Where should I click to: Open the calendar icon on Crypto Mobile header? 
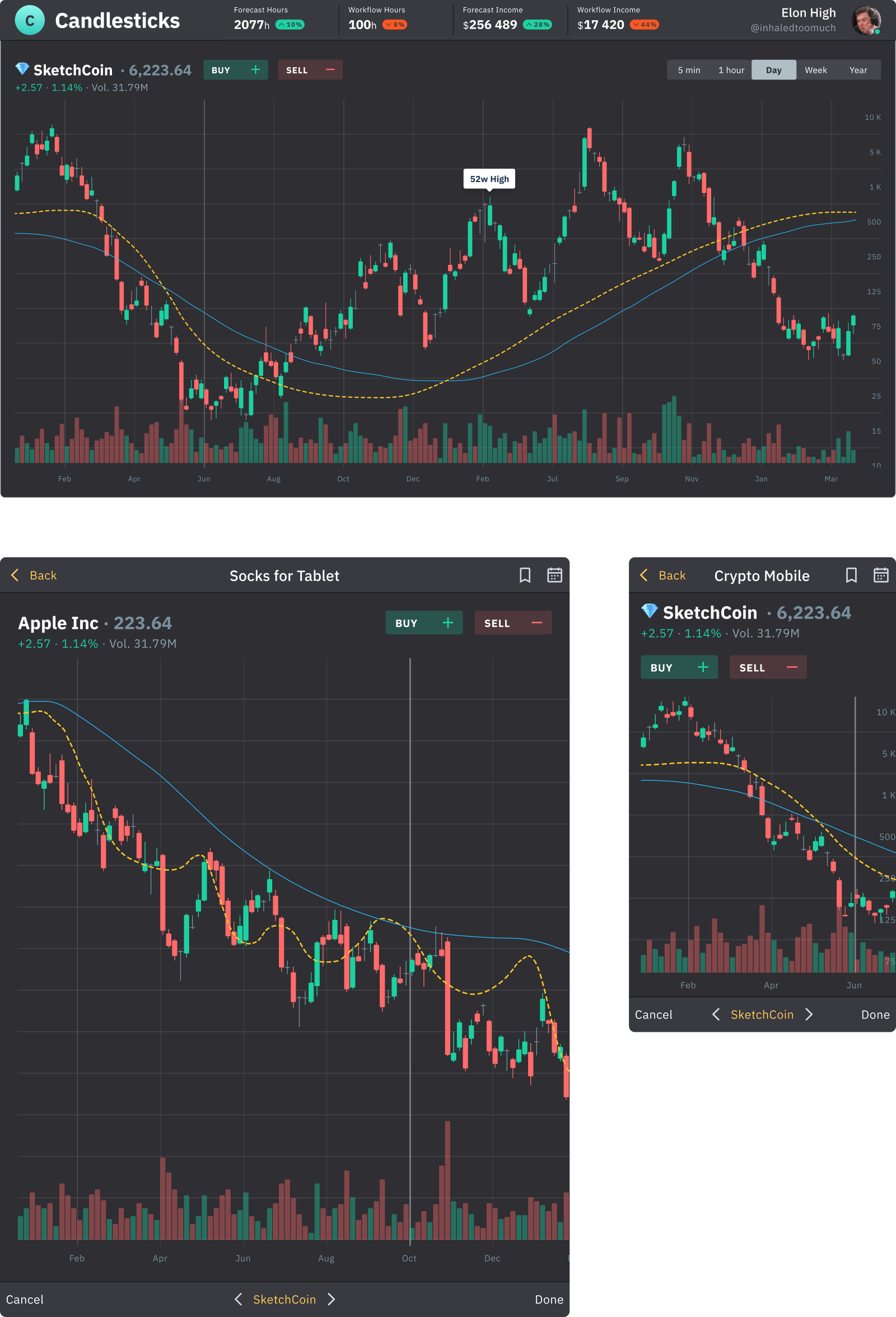coord(881,575)
